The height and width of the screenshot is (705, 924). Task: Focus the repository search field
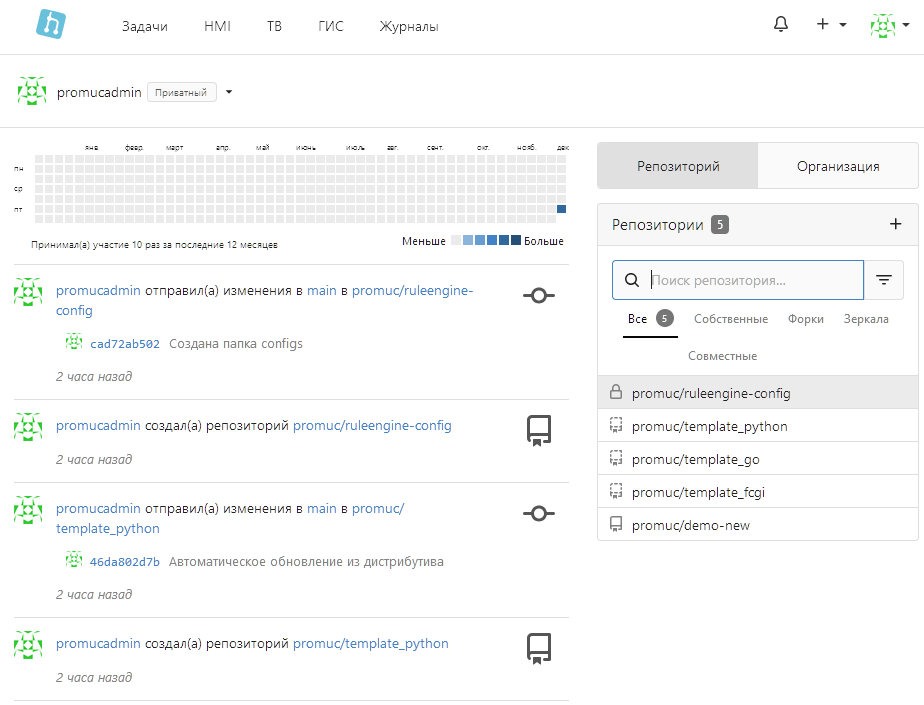pyautogui.click(x=755, y=281)
